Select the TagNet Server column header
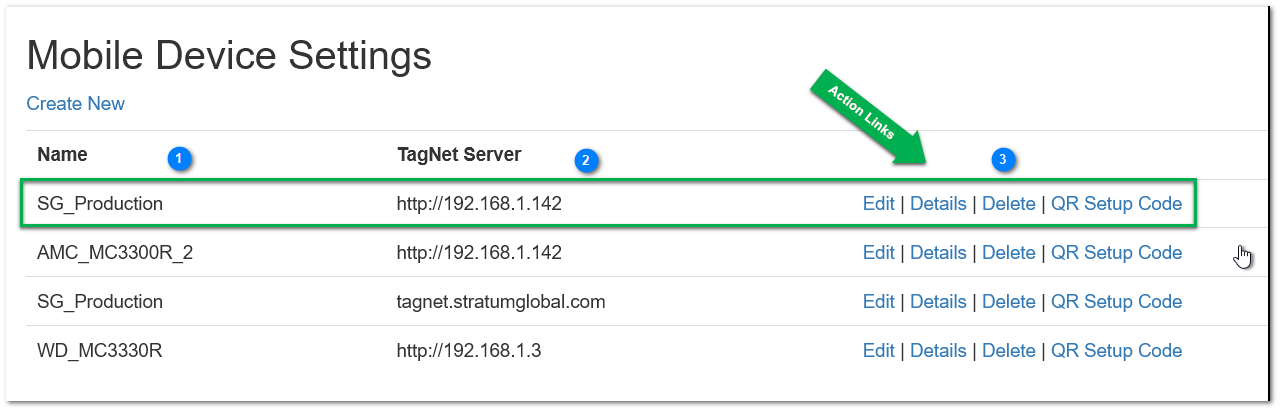This screenshot has height=411, width=1280. [459, 155]
